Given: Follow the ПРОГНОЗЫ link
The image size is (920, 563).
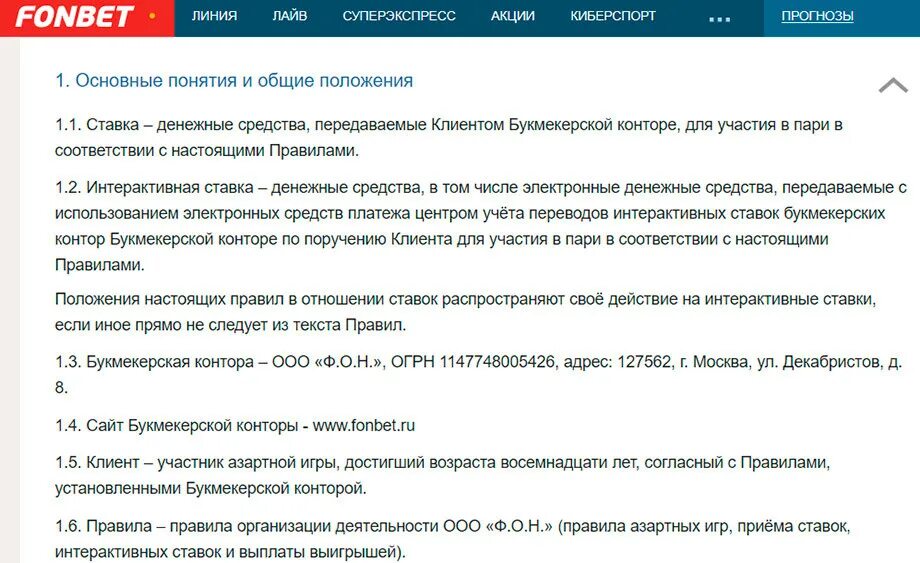Looking at the screenshot, I should pyautogui.click(x=817, y=16).
